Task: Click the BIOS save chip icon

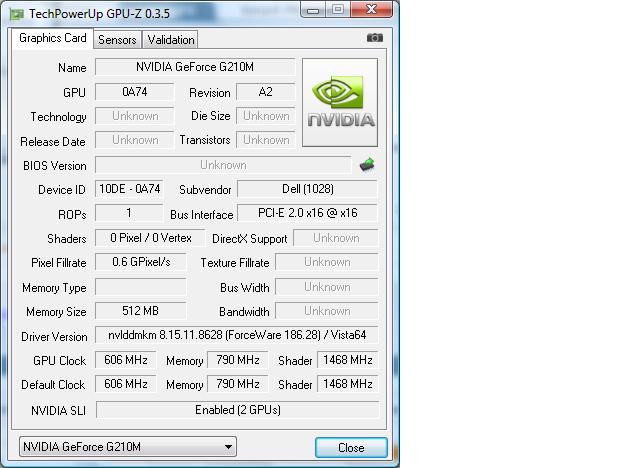Action: click(367, 164)
